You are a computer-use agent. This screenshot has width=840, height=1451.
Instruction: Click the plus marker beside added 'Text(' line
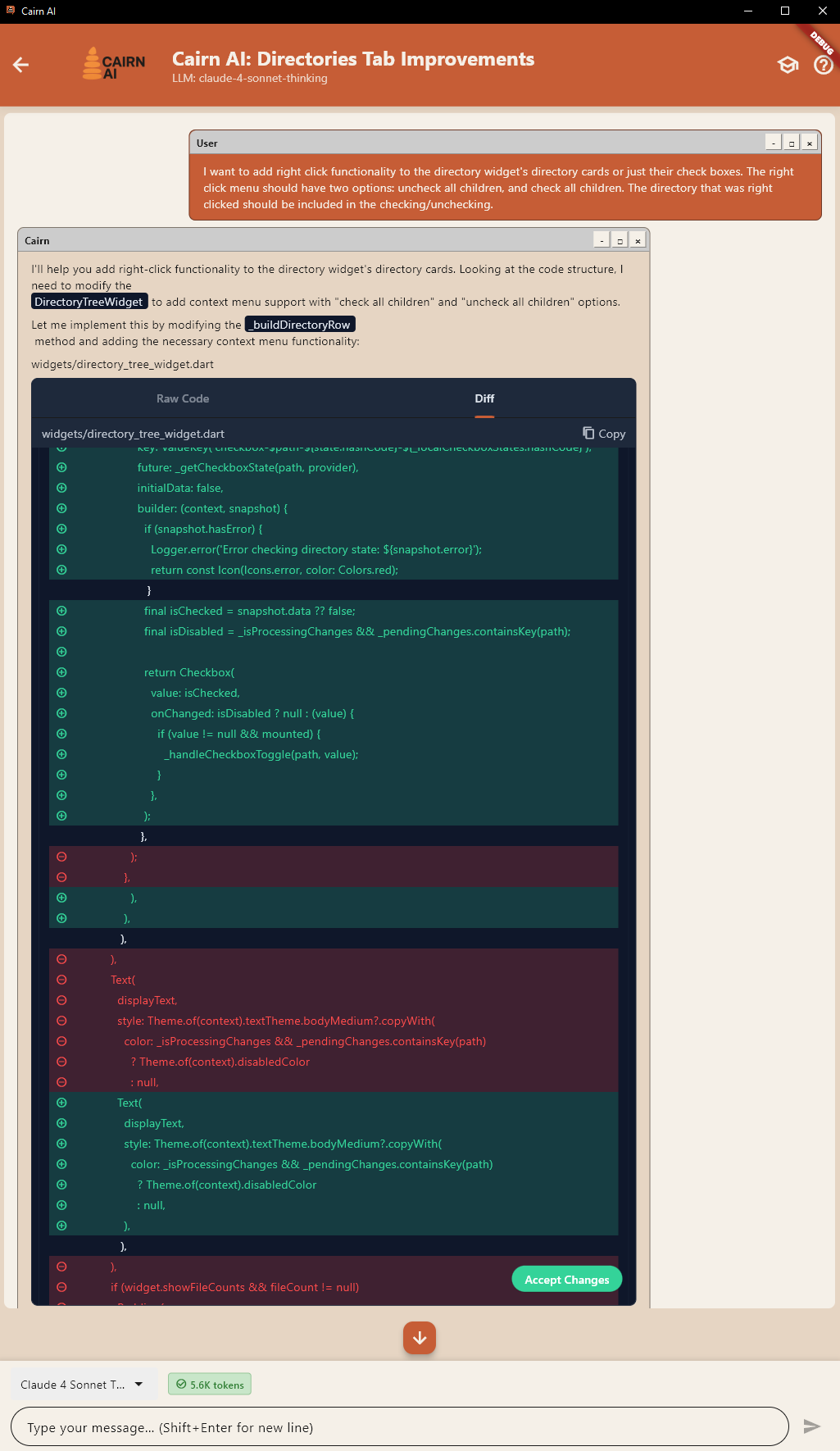coord(61,1103)
